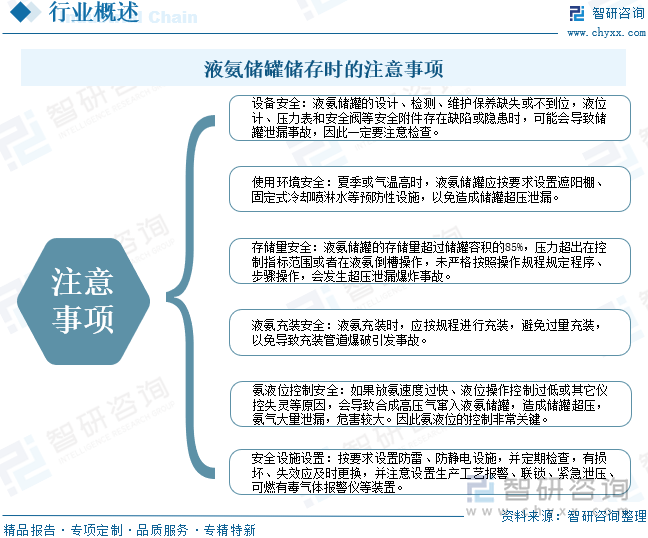Click the 注意事项 hexagon shape
Image resolution: width=648 pixels, height=538 pixels.
[83, 301]
